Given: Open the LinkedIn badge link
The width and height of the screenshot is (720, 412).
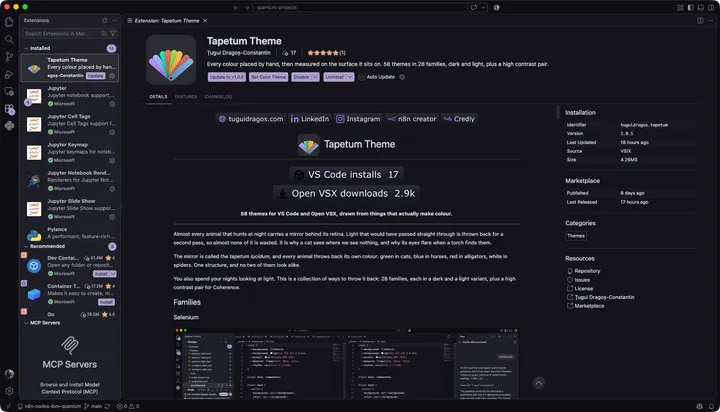Looking at the screenshot, I should coord(309,119).
